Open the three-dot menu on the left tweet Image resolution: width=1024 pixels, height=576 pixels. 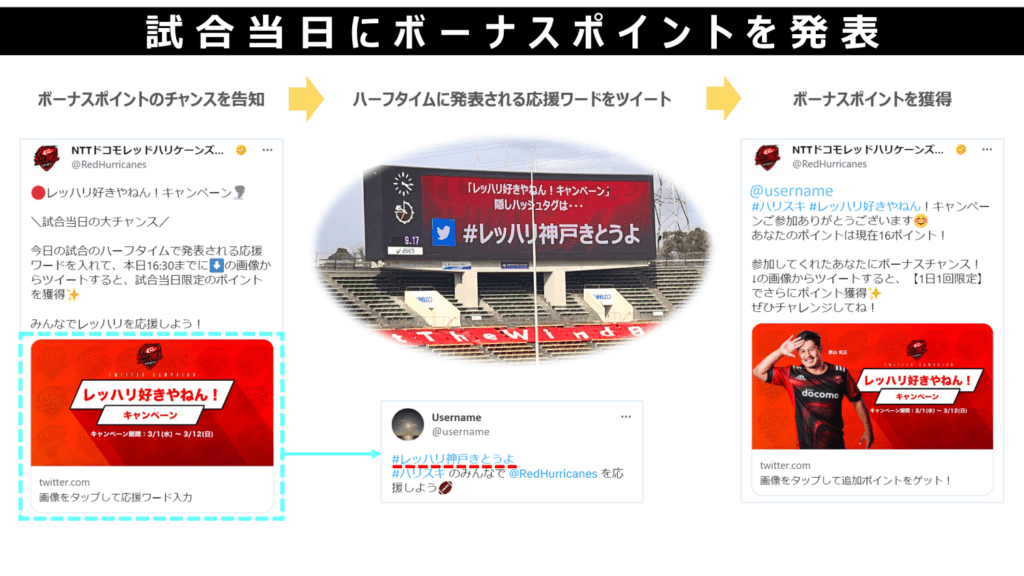point(267,150)
